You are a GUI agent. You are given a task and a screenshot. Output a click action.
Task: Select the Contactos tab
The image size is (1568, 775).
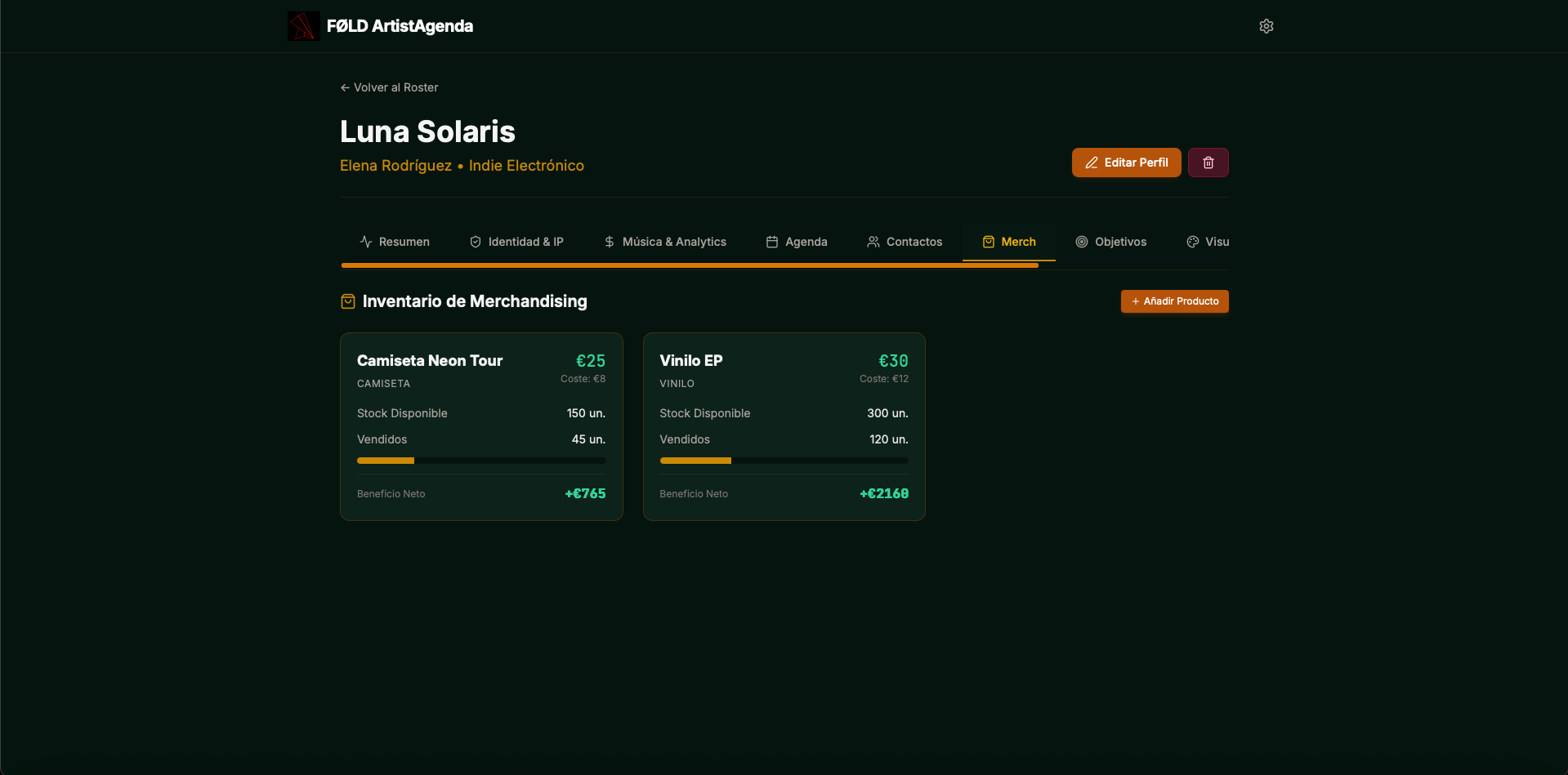coord(905,242)
